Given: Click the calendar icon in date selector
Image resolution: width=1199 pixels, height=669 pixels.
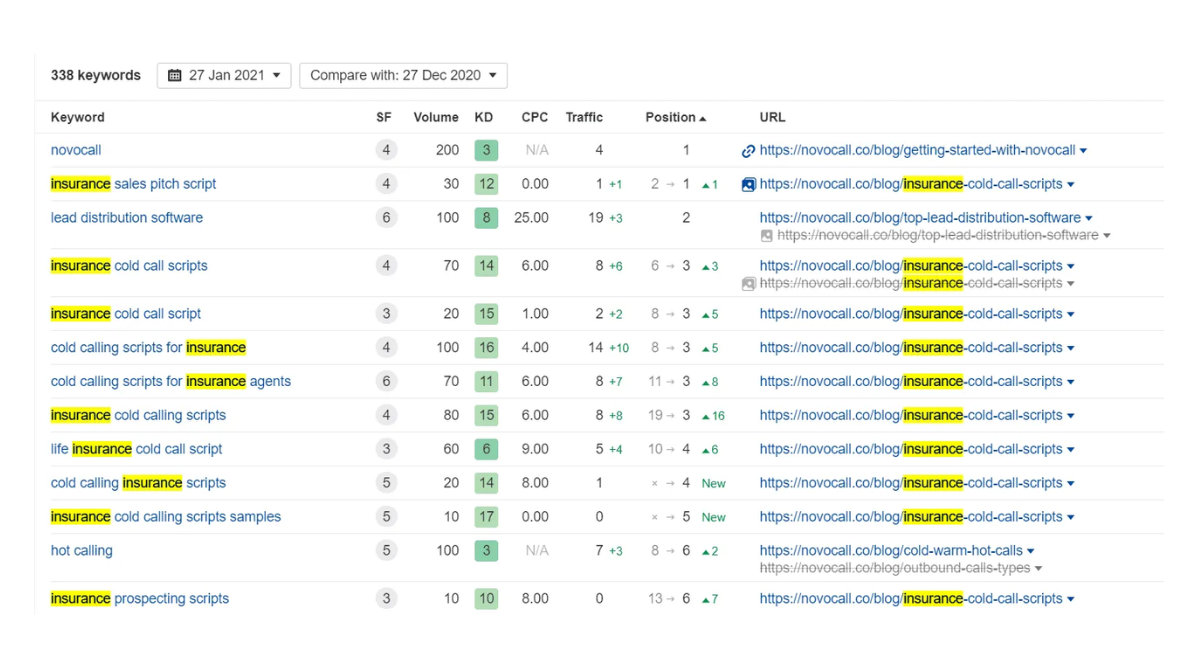Looking at the screenshot, I should point(174,75).
